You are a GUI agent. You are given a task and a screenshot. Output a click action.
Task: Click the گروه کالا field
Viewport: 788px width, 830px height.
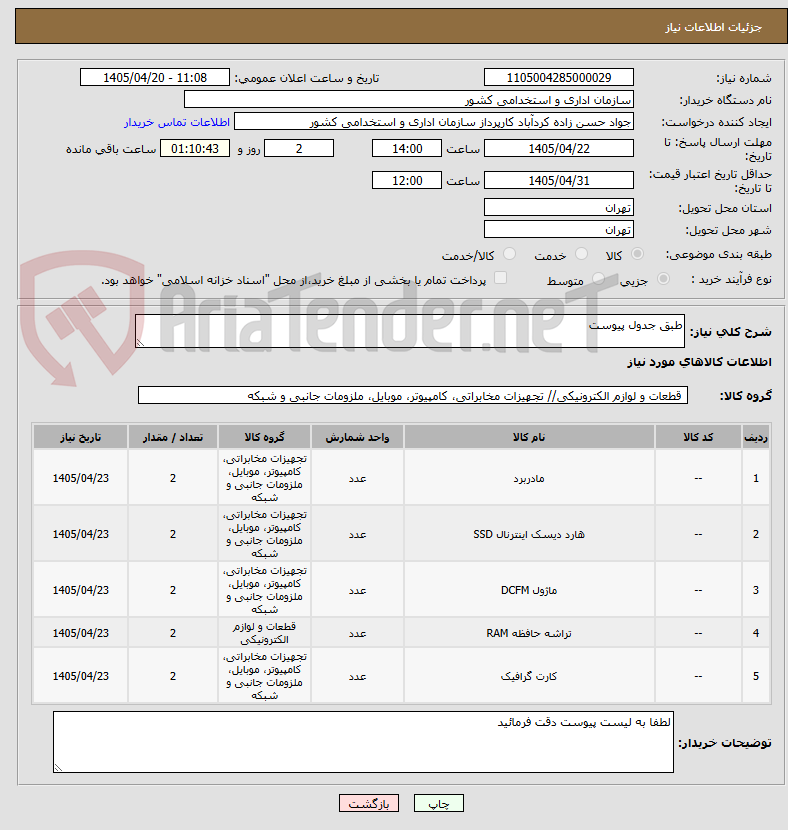pos(413,395)
